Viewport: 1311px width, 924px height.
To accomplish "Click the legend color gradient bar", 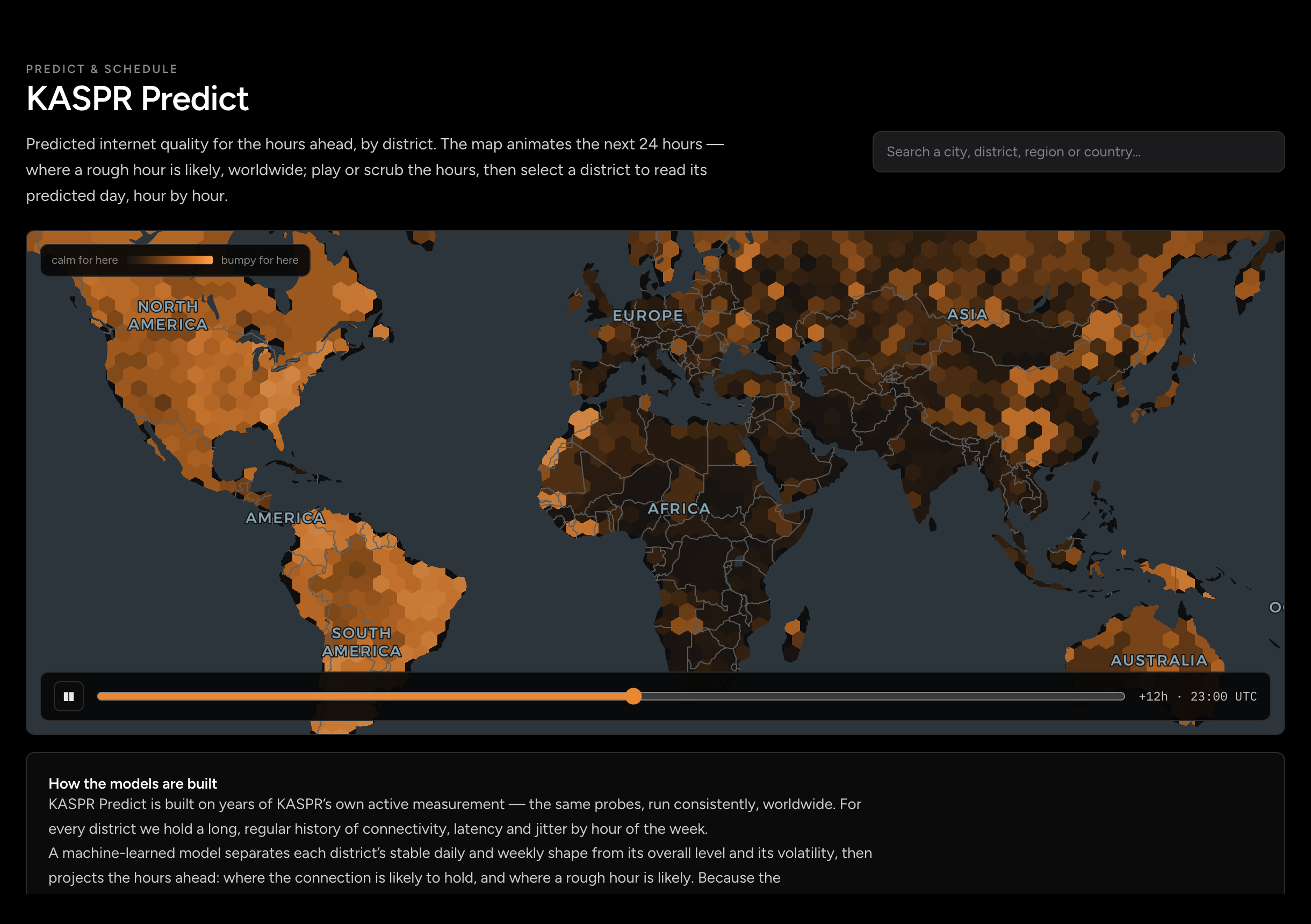I will click(x=170, y=260).
